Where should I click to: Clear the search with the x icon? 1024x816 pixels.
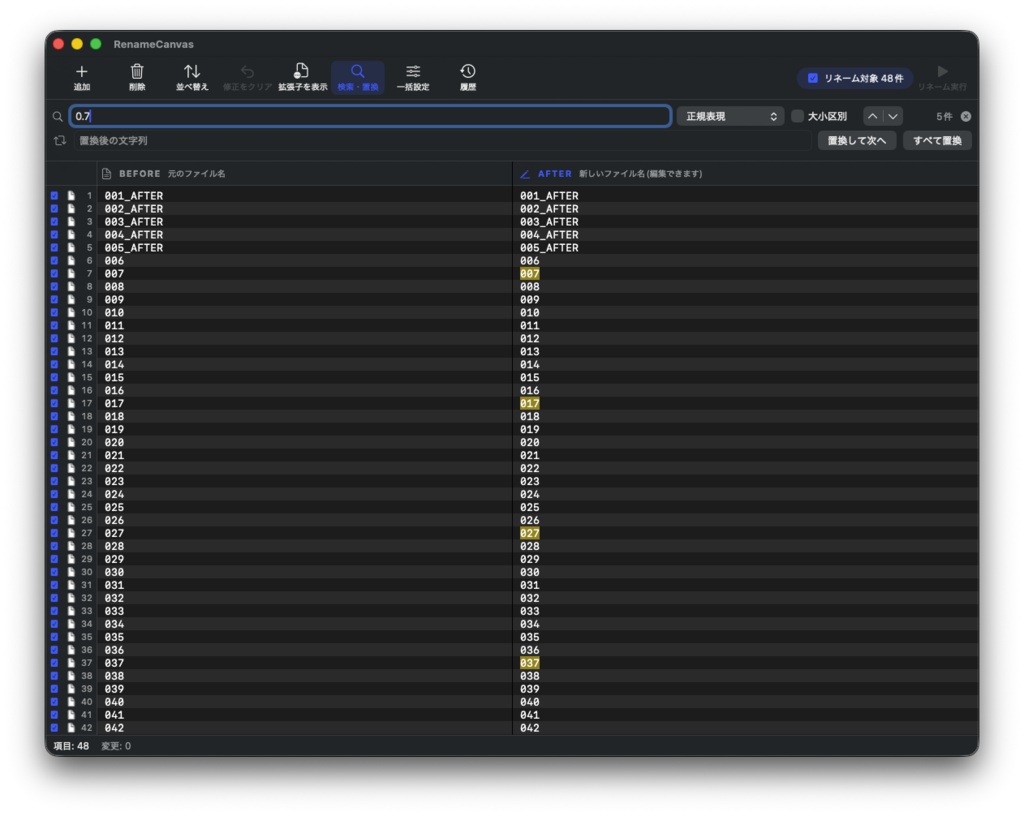[966, 116]
